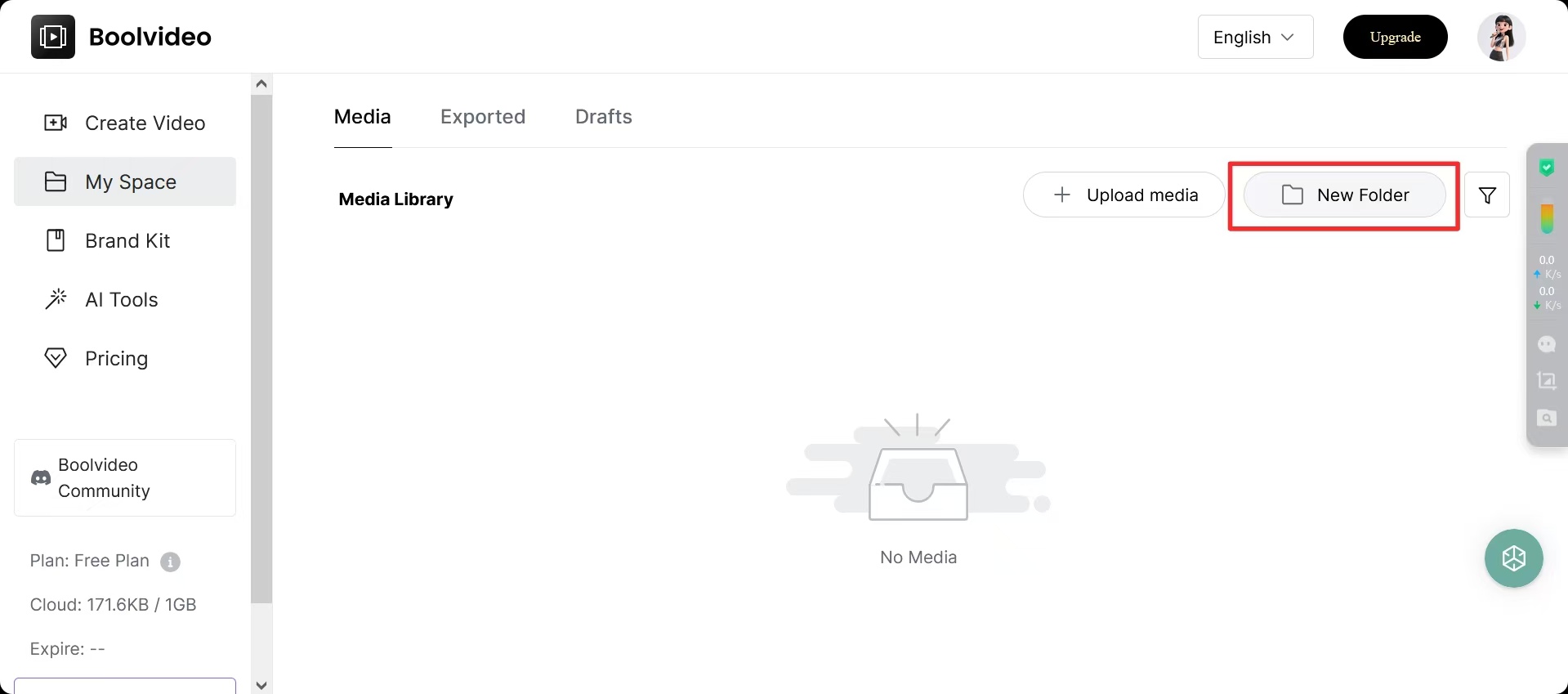This screenshot has width=1568, height=694.
Task: Click the green shield icon in side widget
Action: [1546, 168]
